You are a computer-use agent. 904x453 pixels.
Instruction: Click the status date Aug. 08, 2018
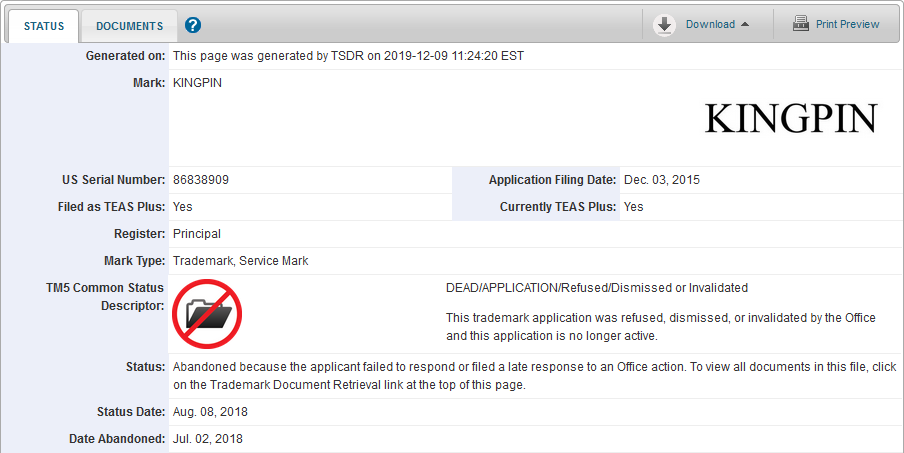click(x=210, y=412)
